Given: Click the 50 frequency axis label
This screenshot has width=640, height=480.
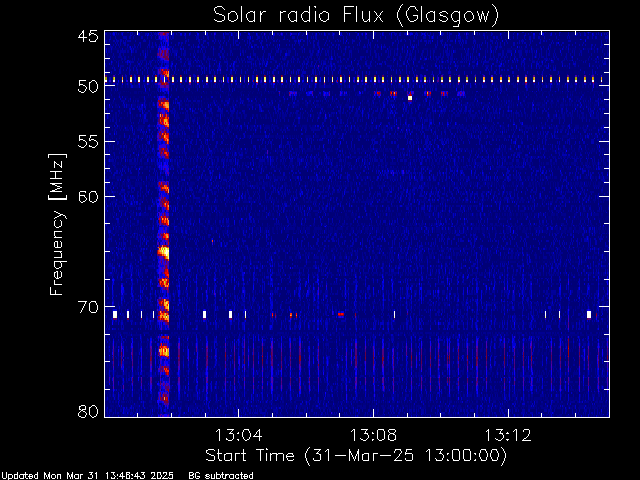Looking at the screenshot, I should (x=88, y=87).
